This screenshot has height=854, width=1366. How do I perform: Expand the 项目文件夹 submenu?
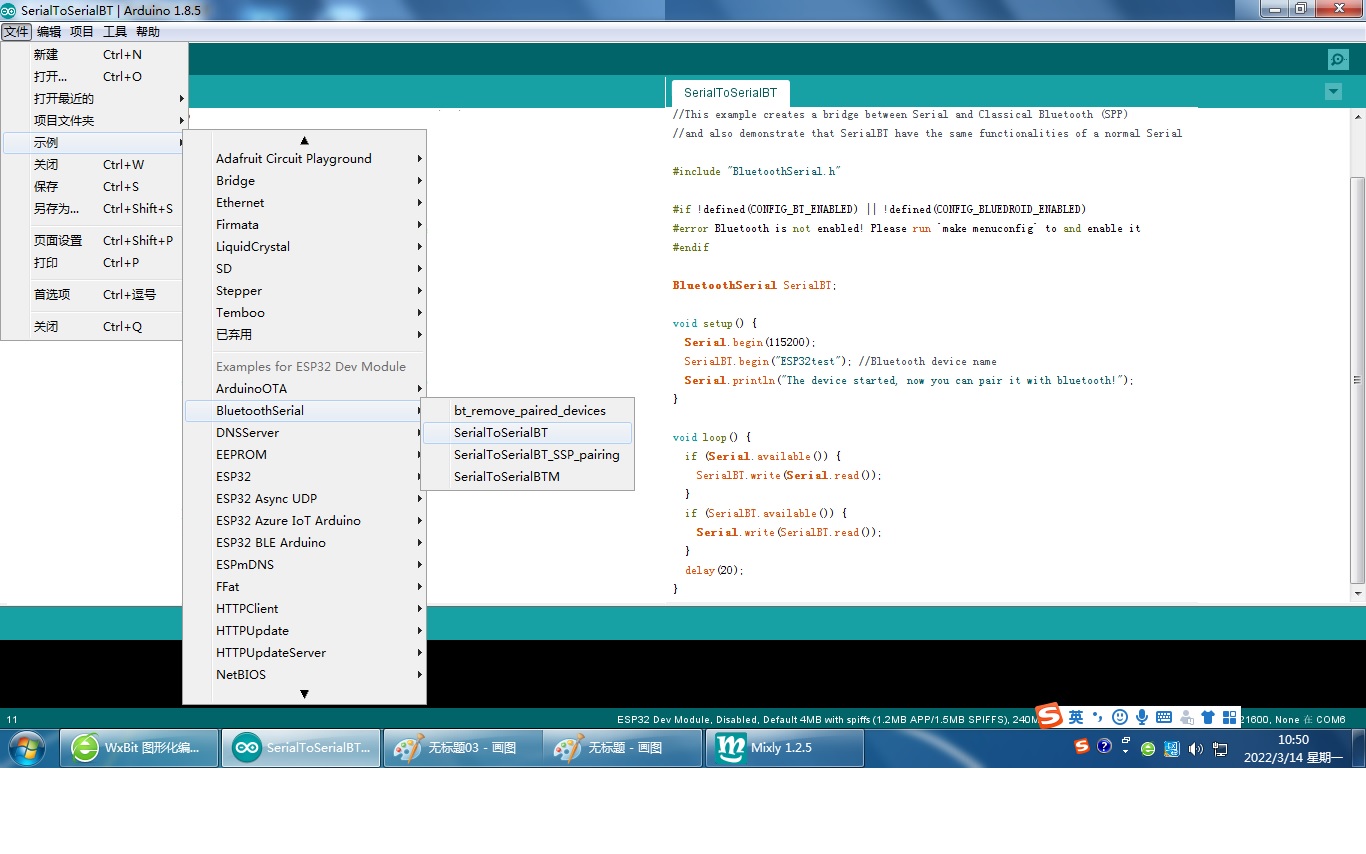[94, 121]
